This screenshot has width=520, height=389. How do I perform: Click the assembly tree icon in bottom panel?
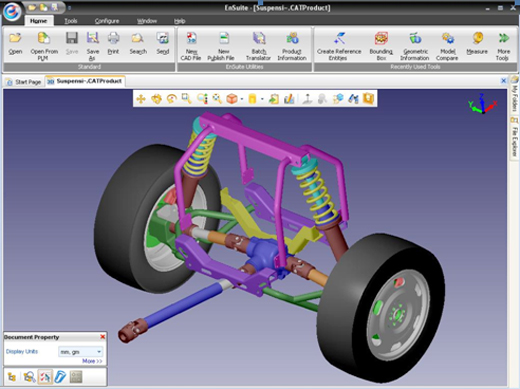click(x=12, y=377)
